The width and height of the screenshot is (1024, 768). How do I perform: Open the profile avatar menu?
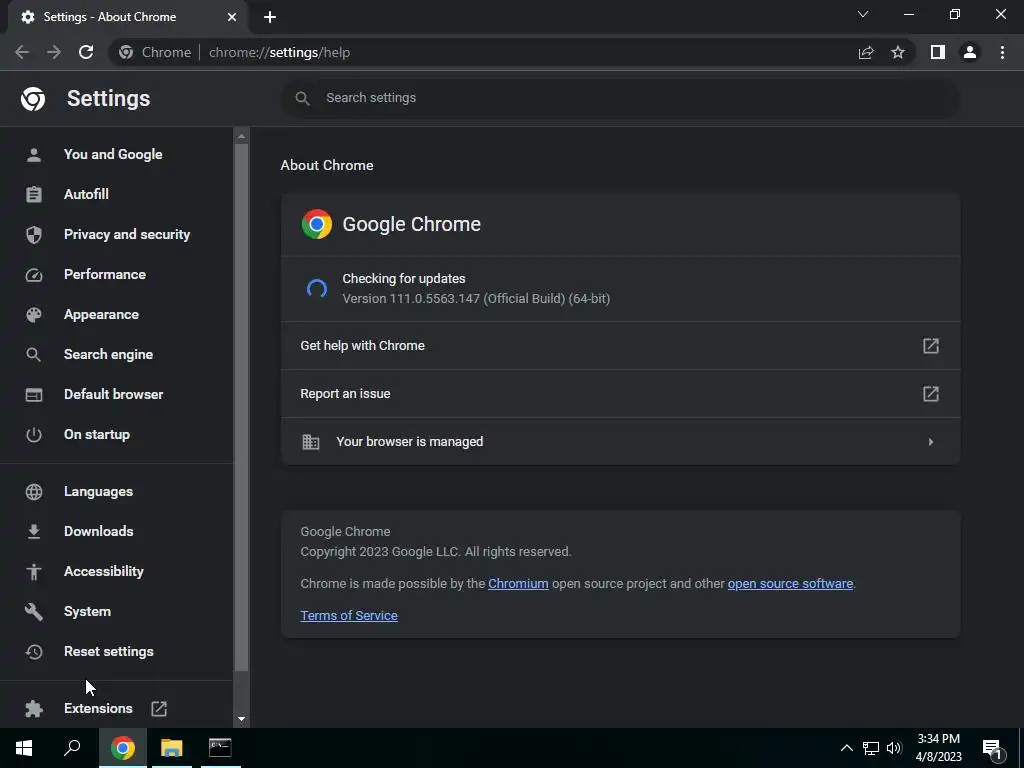click(970, 52)
